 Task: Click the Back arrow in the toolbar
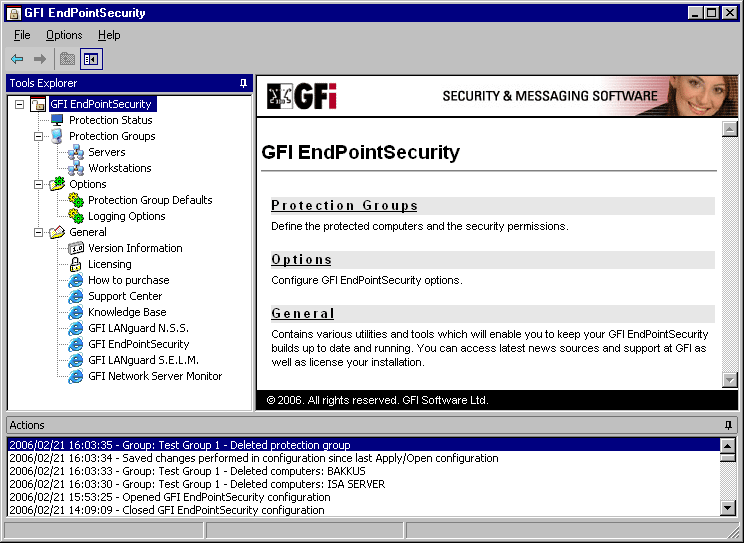[x=17, y=59]
